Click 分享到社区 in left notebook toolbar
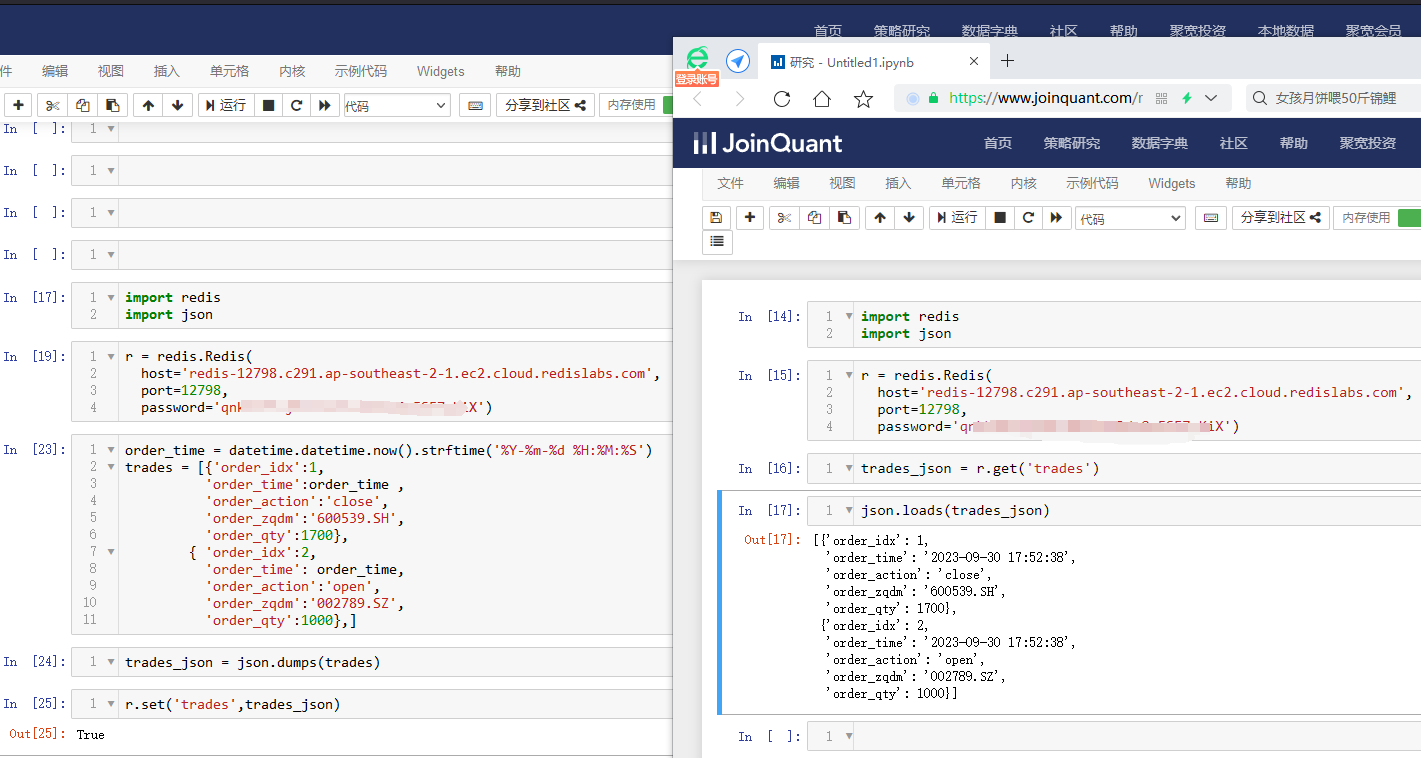Screen dimensions: 1421x758 [x=546, y=105]
